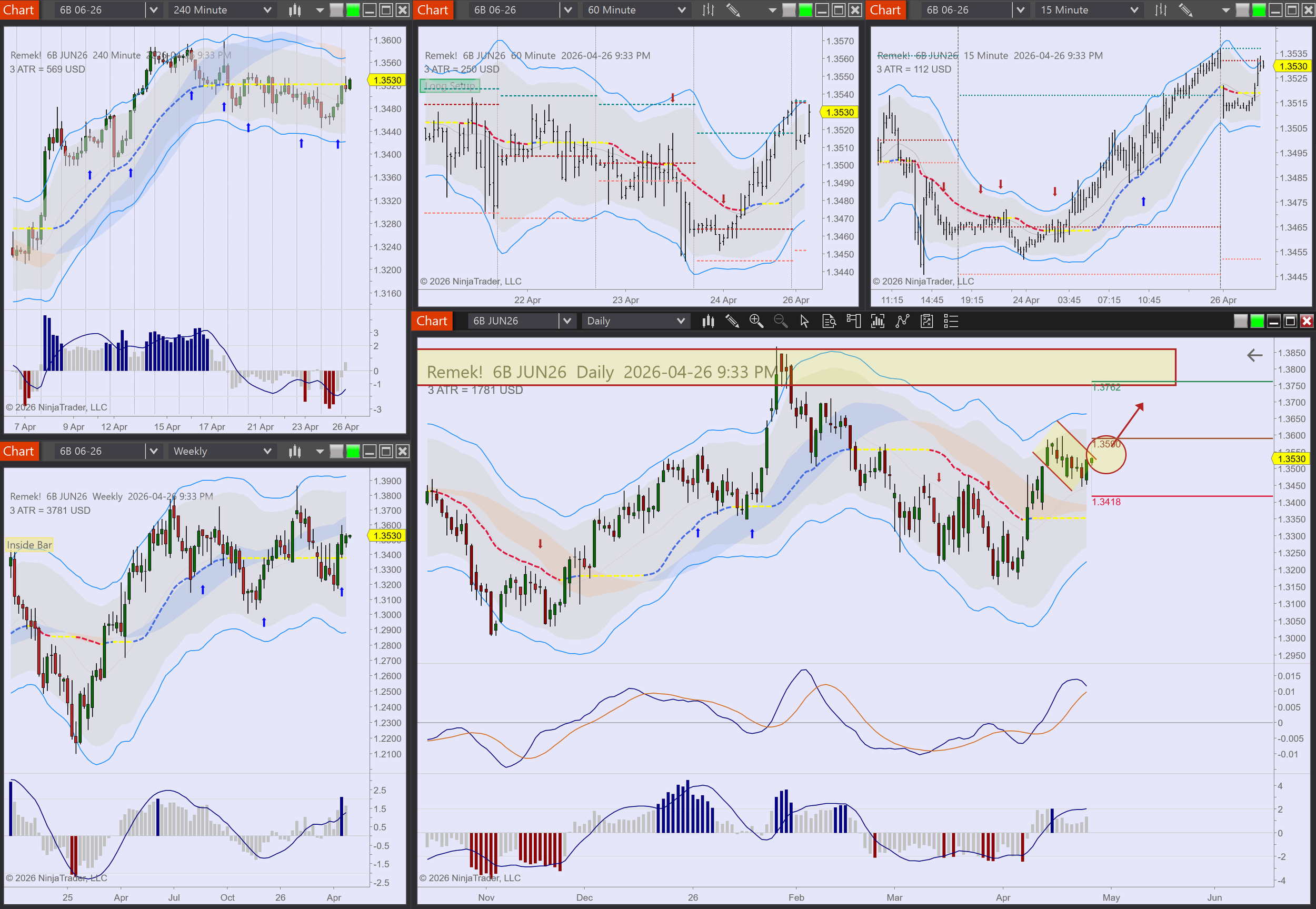Screen dimensions: 1316x909
Task: Select the cursor pointer tool
Action: coord(804,321)
